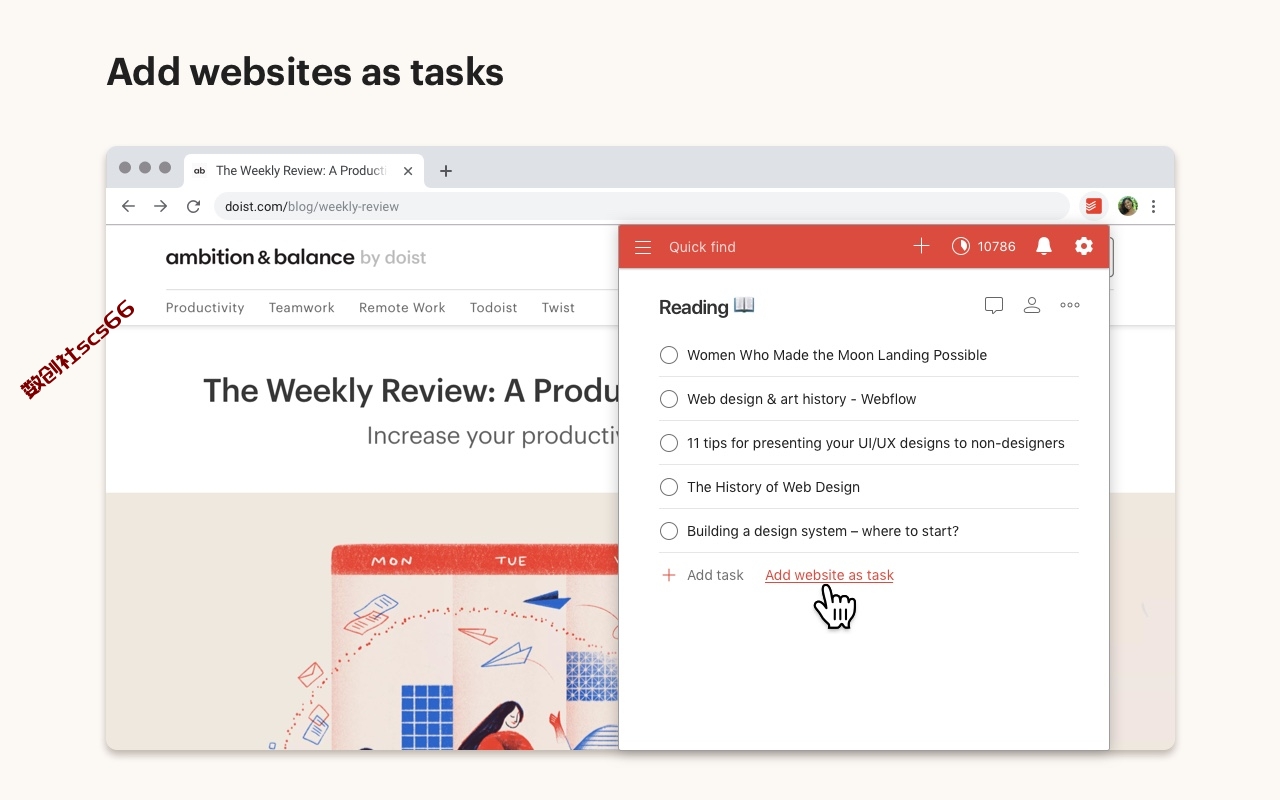Click the Add task button
Viewport: 1280px width, 800px height.
(703, 575)
